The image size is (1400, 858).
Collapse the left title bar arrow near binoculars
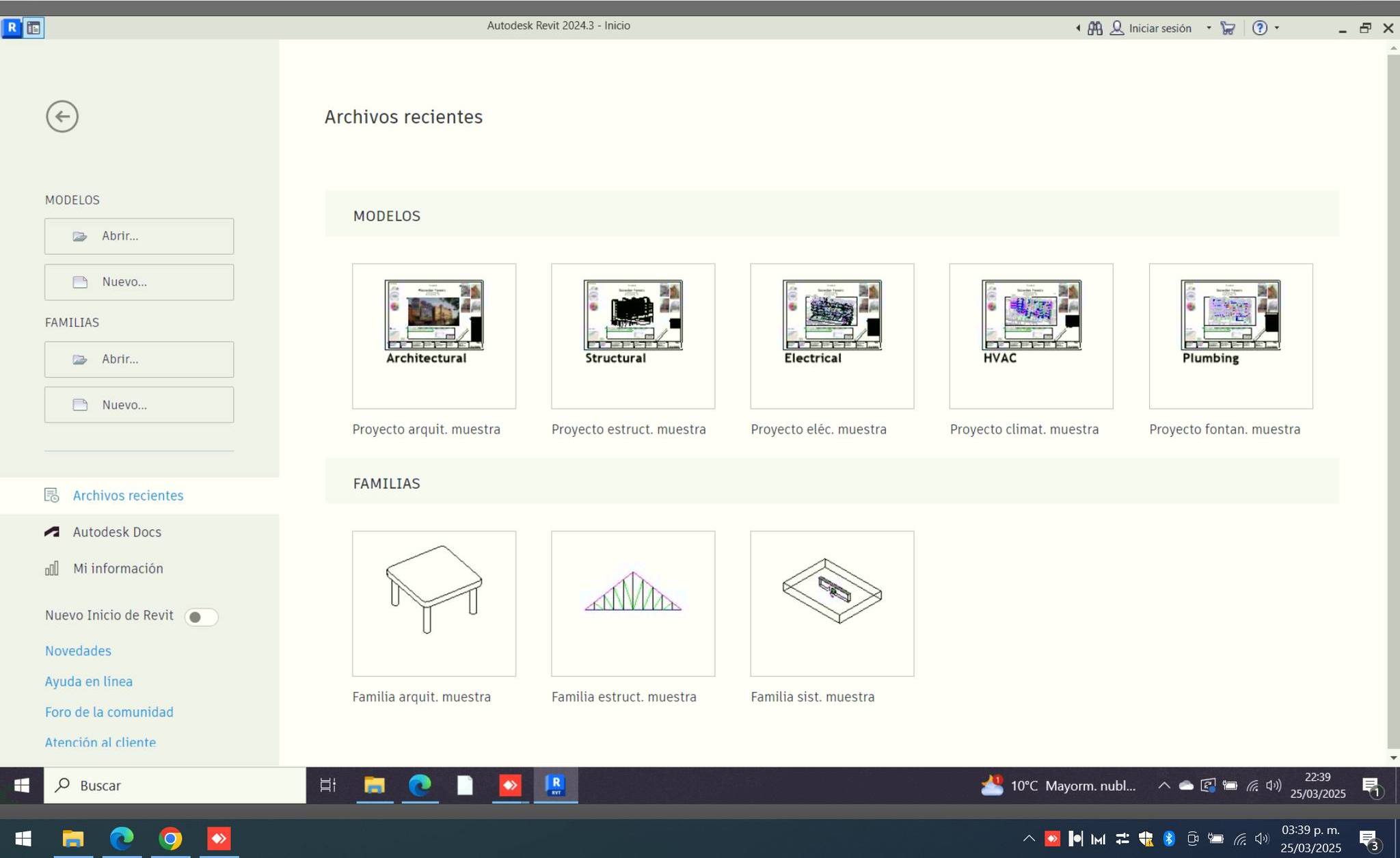(1078, 28)
